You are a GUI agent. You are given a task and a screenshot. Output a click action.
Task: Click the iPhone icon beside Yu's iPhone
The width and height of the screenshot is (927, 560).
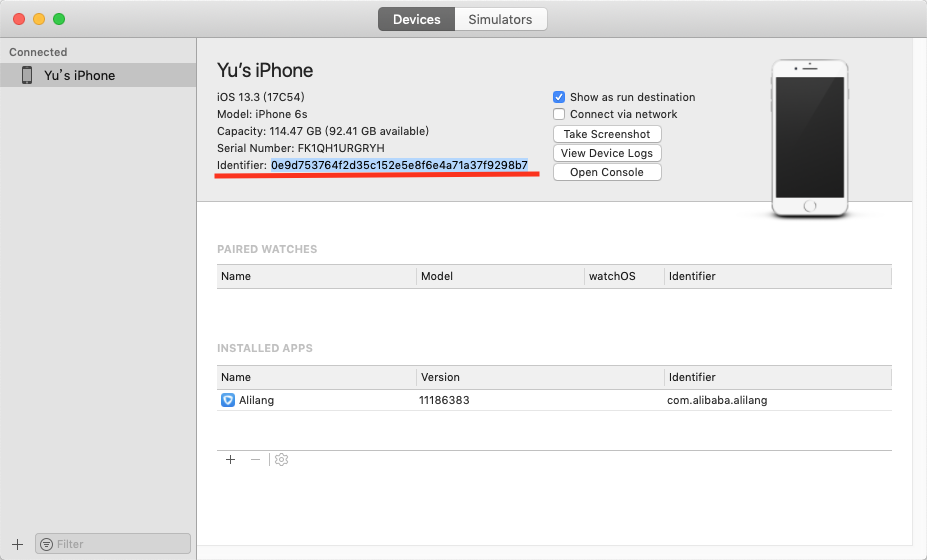(27, 75)
